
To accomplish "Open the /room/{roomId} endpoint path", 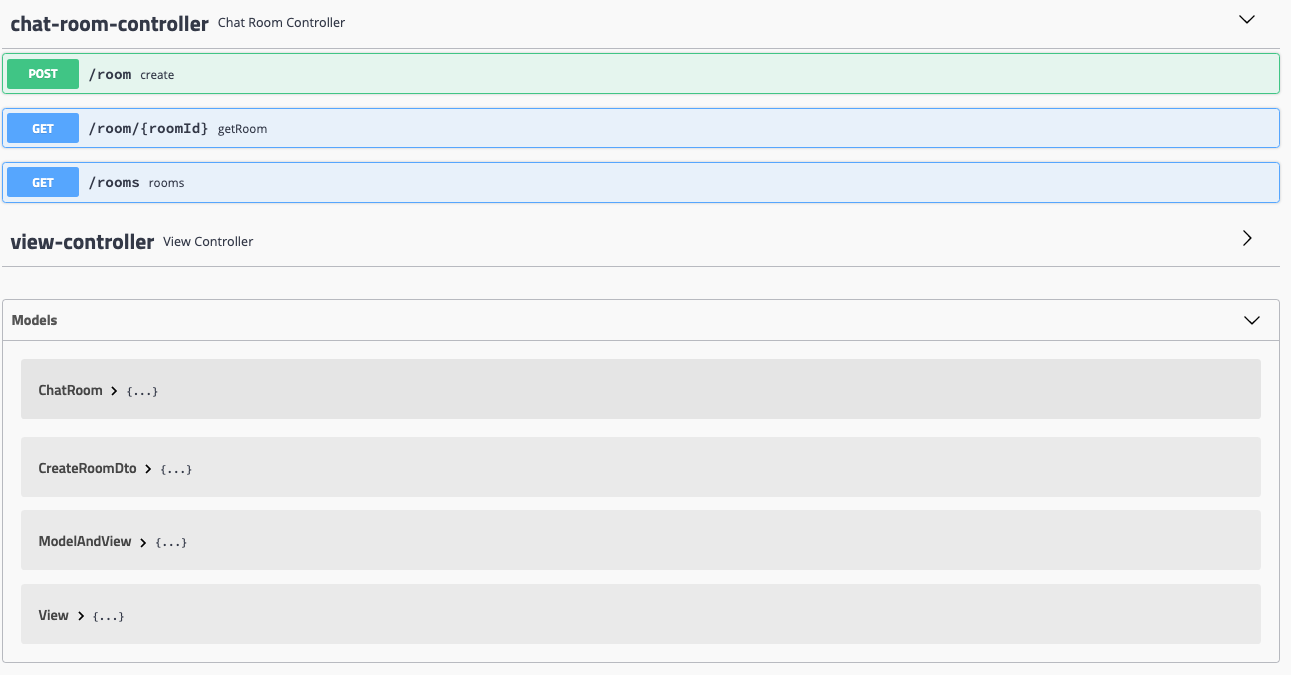I will tap(148, 128).
